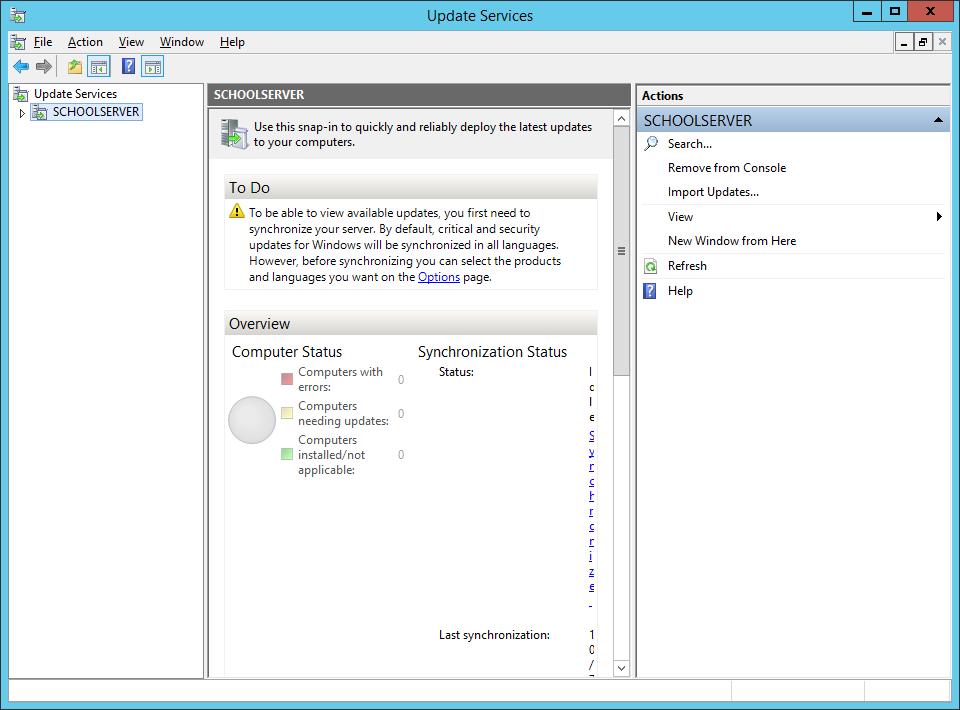This screenshot has width=960, height=710.
Task: Open the View submenu arrow in Actions
Action: pyautogui.click(x=939, y=217)
